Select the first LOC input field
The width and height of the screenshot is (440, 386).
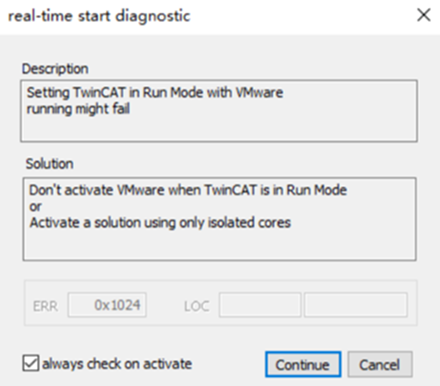pyautogui.click(x=260, y=305)
